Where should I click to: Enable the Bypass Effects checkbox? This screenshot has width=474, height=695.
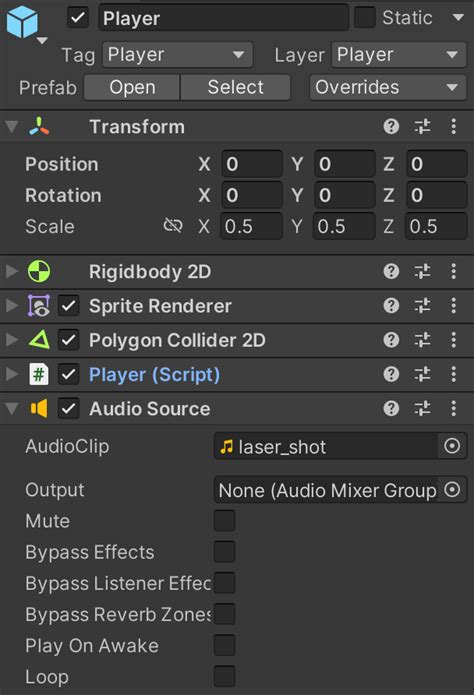[224, 552]
